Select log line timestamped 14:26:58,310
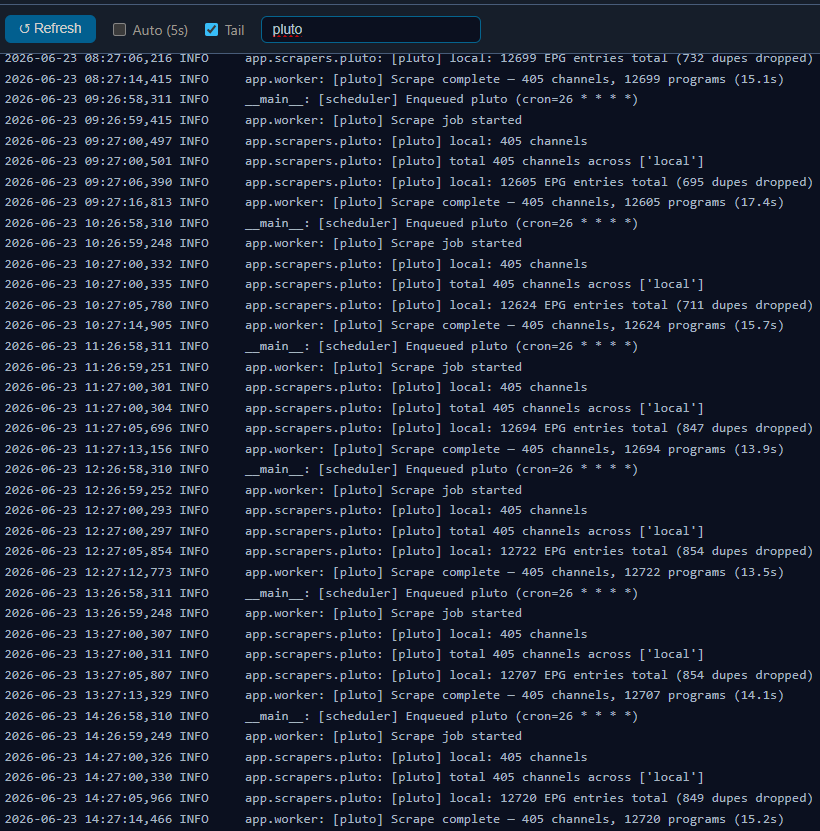This screenshot has width=820, height=831. [x=321, y=716]
